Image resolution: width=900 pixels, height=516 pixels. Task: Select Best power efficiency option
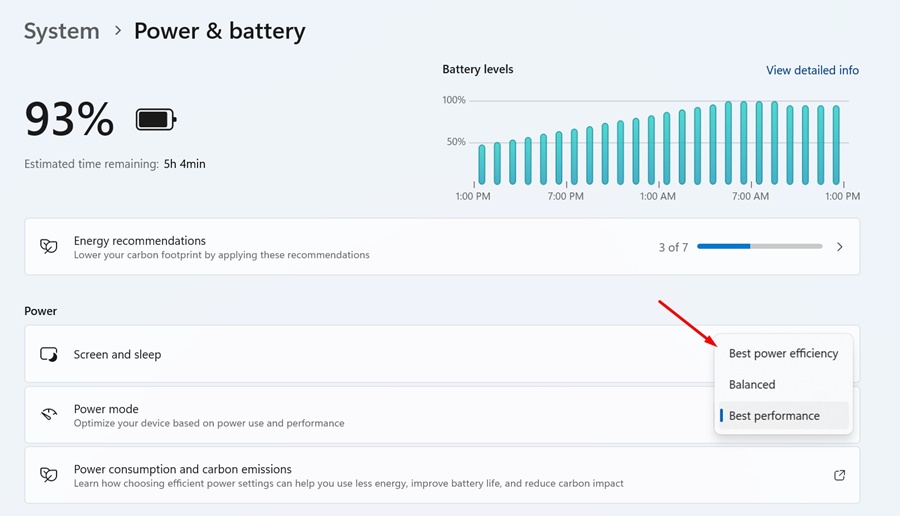click(783, 354)
